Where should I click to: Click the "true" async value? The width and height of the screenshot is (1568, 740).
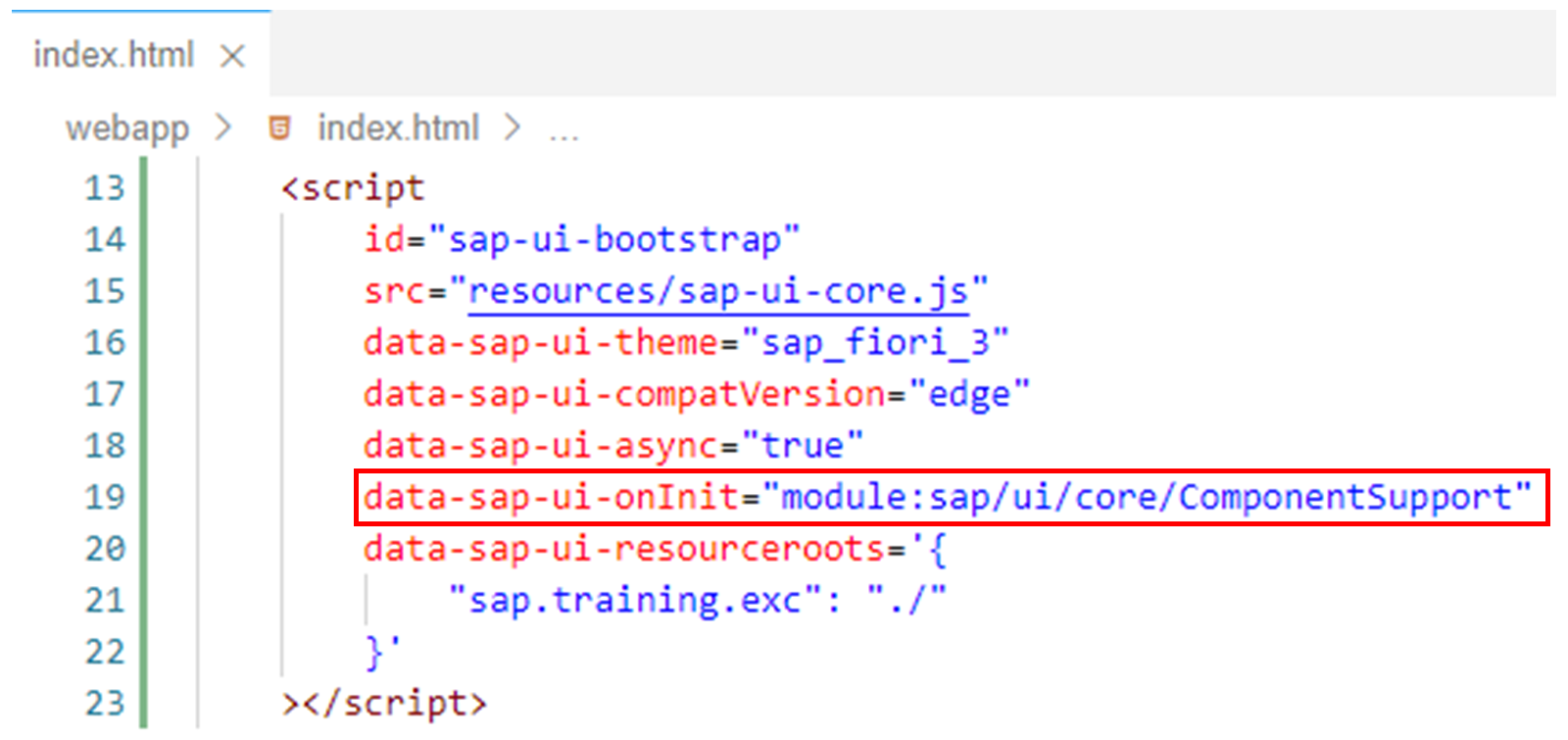coord(802,446)
